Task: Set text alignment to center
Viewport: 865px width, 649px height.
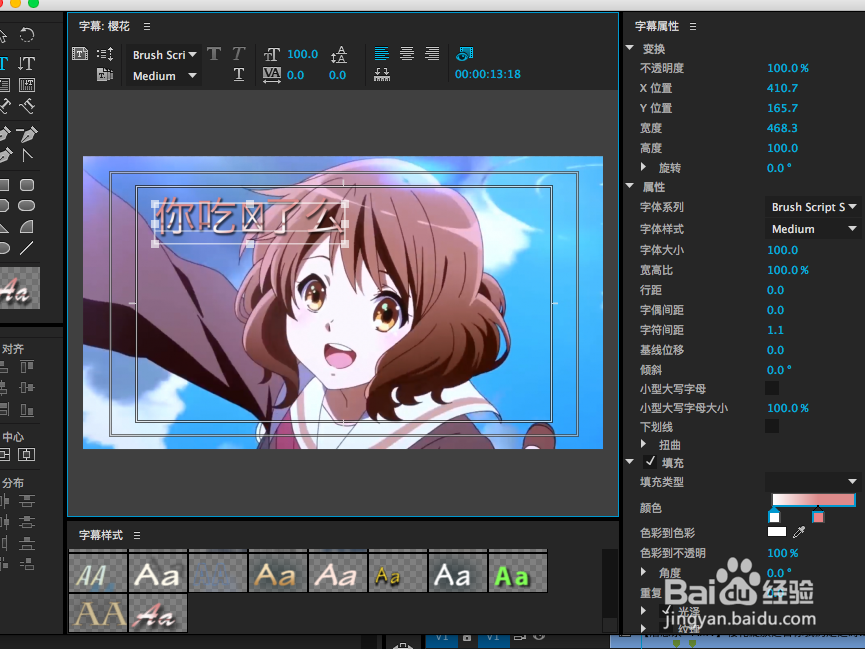Action: tap(407, 54)
